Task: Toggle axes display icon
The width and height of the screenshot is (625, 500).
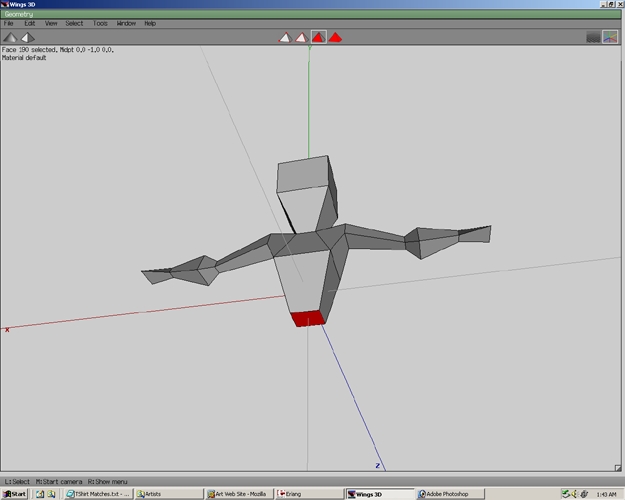Action: (610, 37)
